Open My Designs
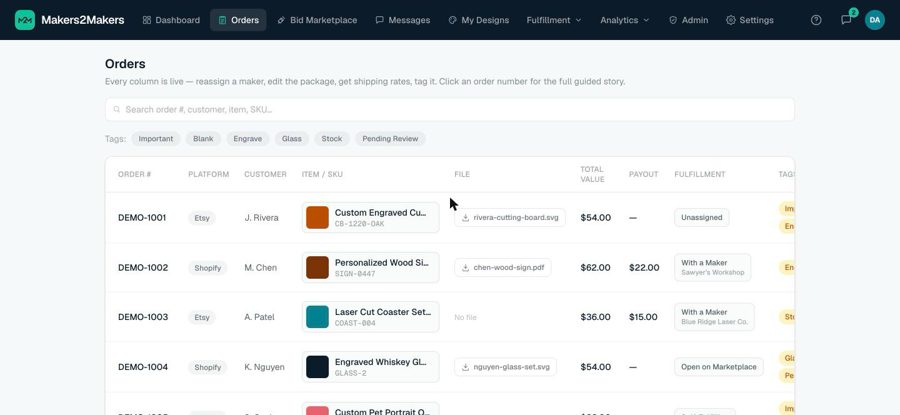This screenshot has width=900, height=415. pyautogui.click(x=479, y=20)
